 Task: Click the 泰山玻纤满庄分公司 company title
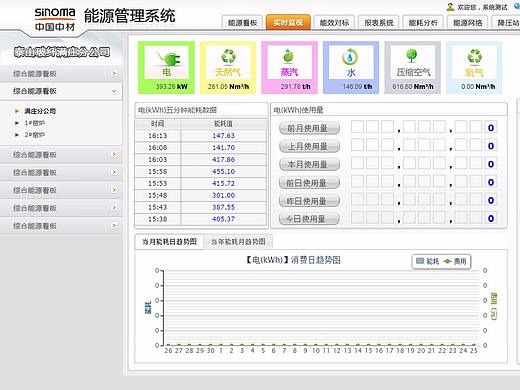tap(62, 52)
